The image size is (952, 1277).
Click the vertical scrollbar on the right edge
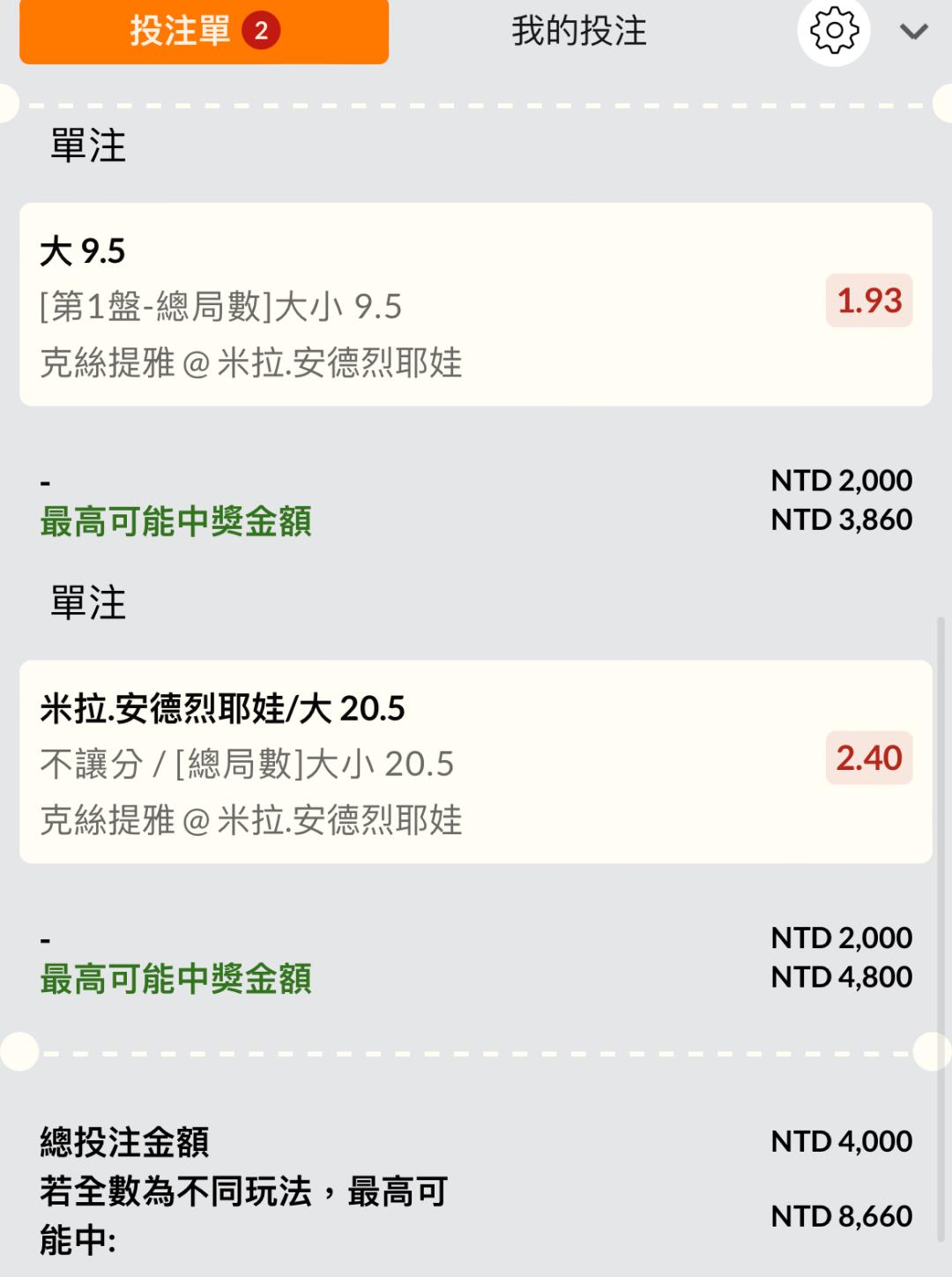tap(941, 926)
